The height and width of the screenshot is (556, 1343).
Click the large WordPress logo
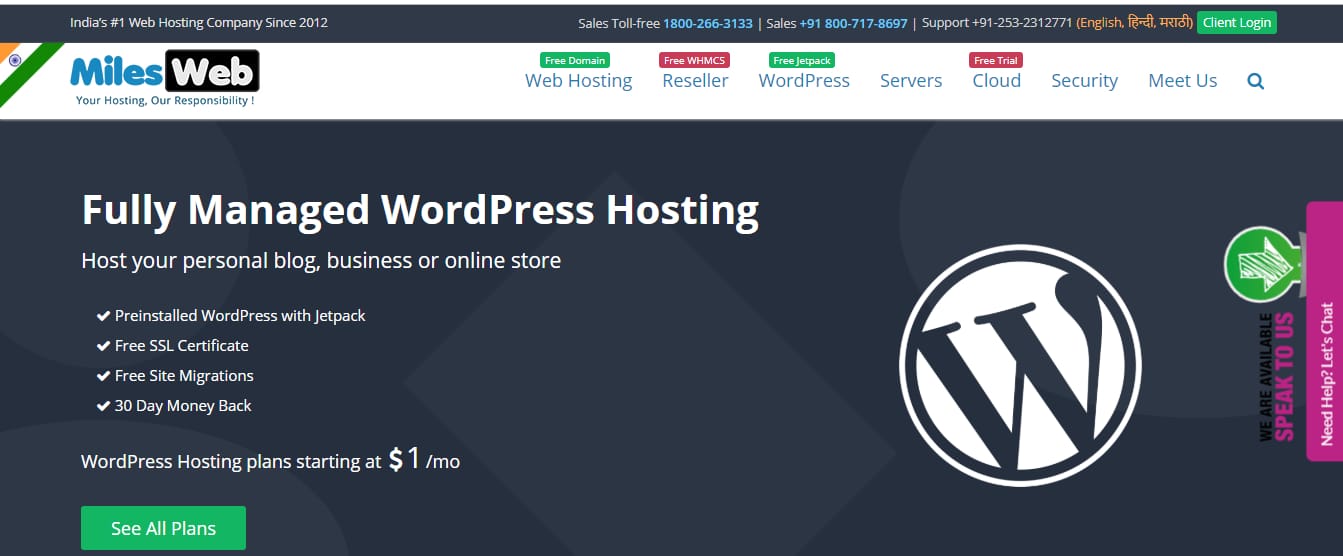point(1020,365)
